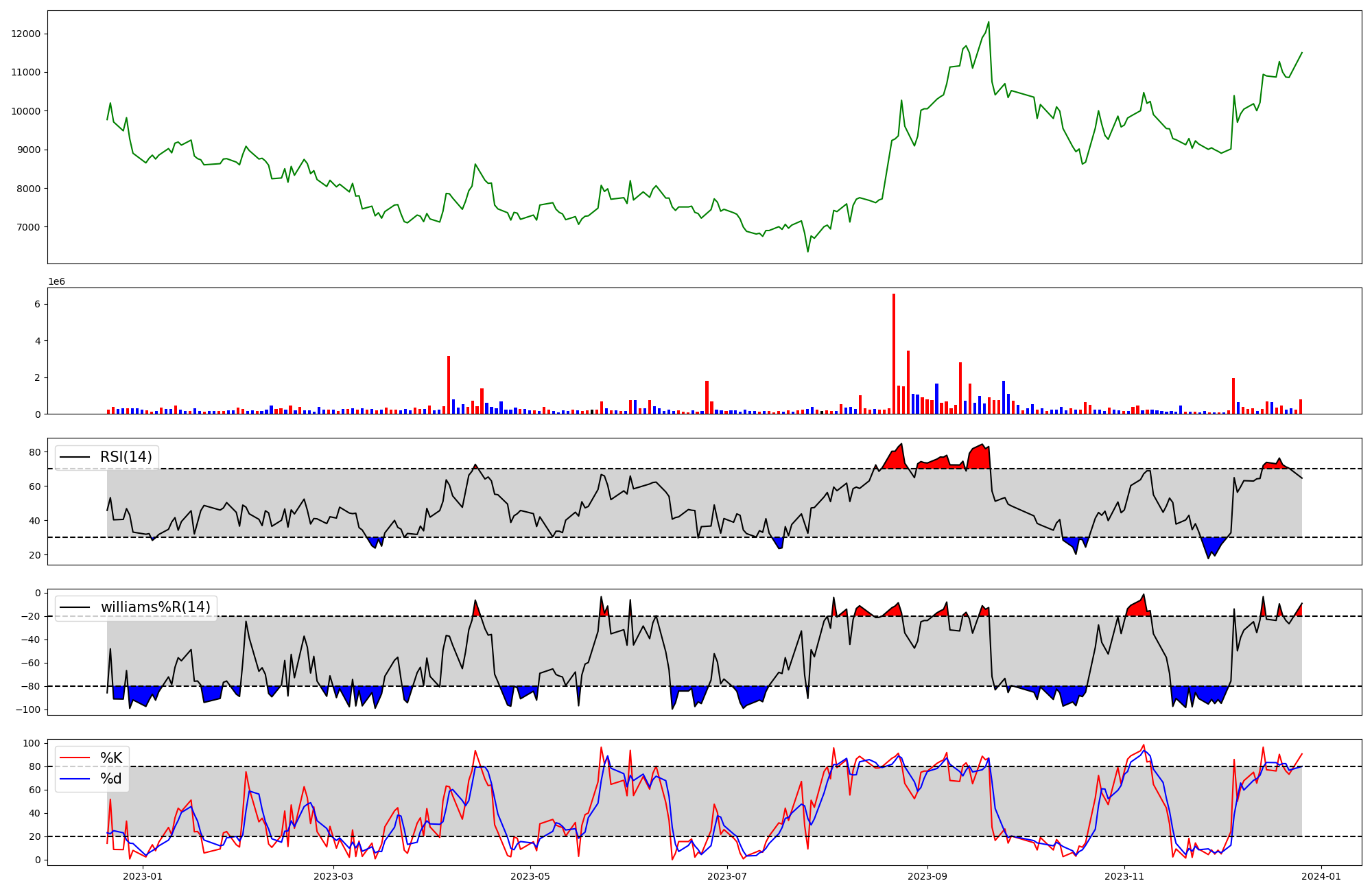
Task: Click the 2023-09 x-axis date label
Action: click(x=927, y=876)
